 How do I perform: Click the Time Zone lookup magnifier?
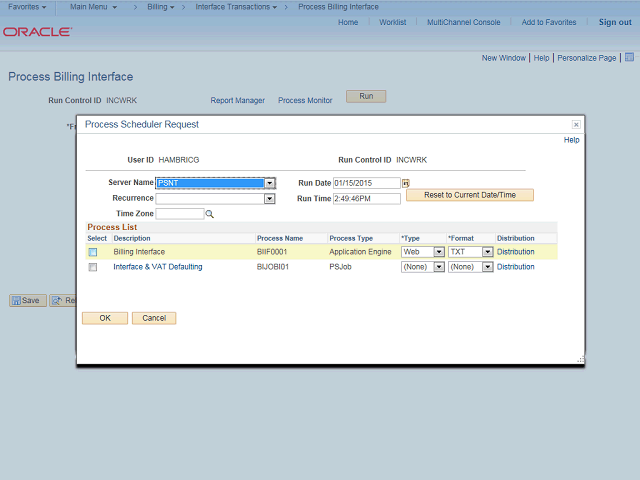point(210,214)
